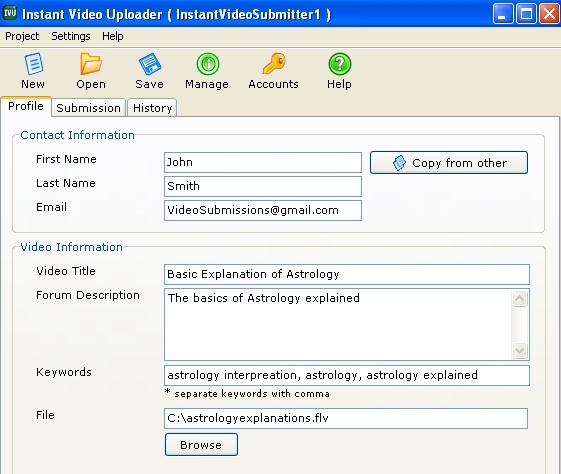Click the Browse button for the video file

point(201,445)
